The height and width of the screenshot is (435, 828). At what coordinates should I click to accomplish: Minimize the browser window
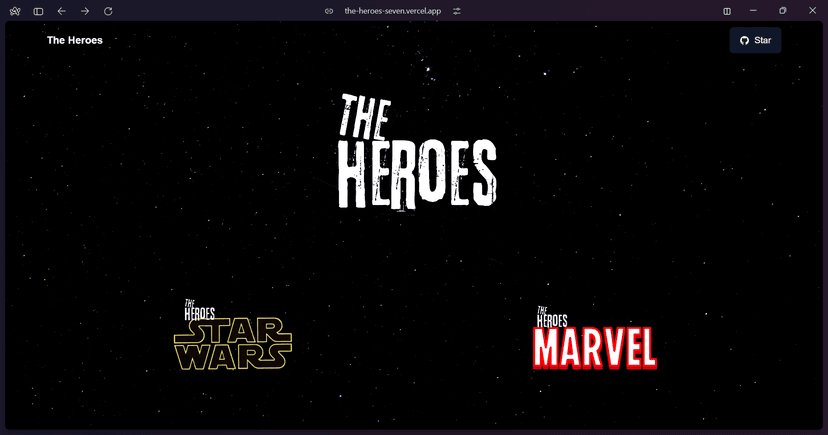(754, 11)
